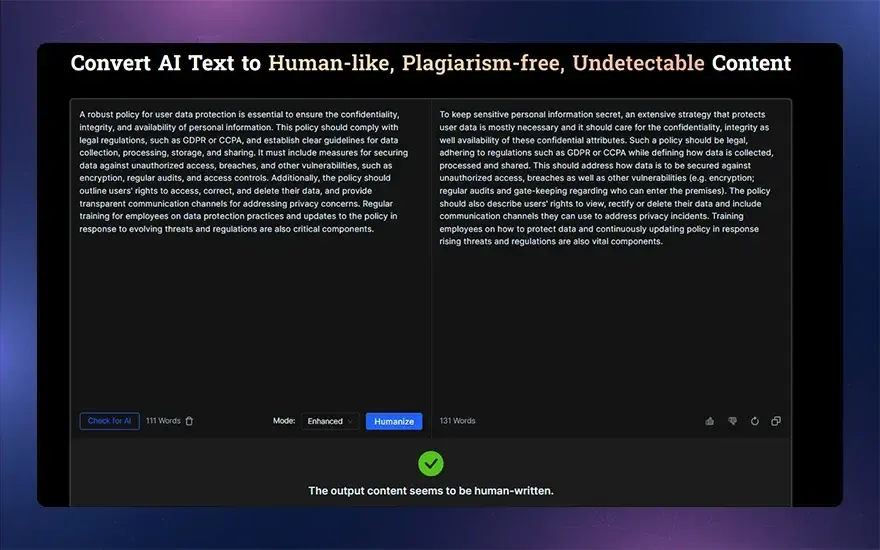The width and height of the screenshot is (880, 550).
Task: Click the "Undetectable" word in the heading
Action: click(x=638, y=64)
